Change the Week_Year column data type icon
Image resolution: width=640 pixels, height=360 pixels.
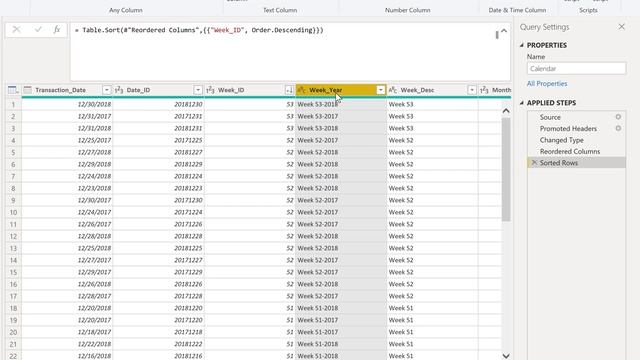302,90
